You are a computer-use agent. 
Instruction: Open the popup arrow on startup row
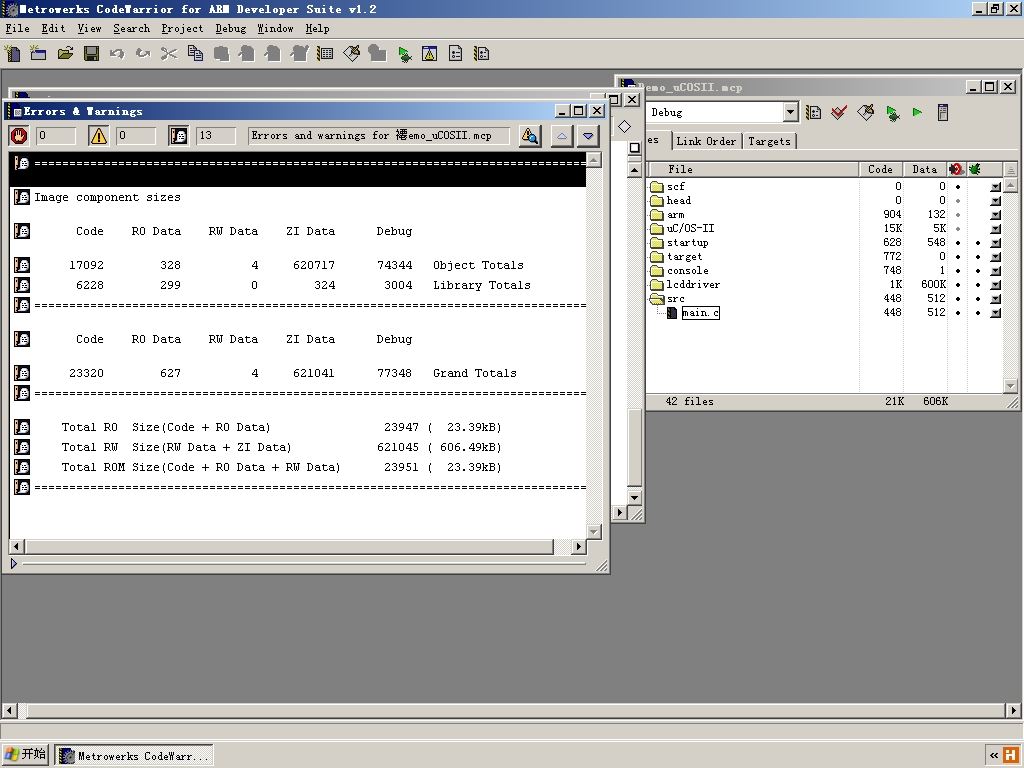(995, 243)
